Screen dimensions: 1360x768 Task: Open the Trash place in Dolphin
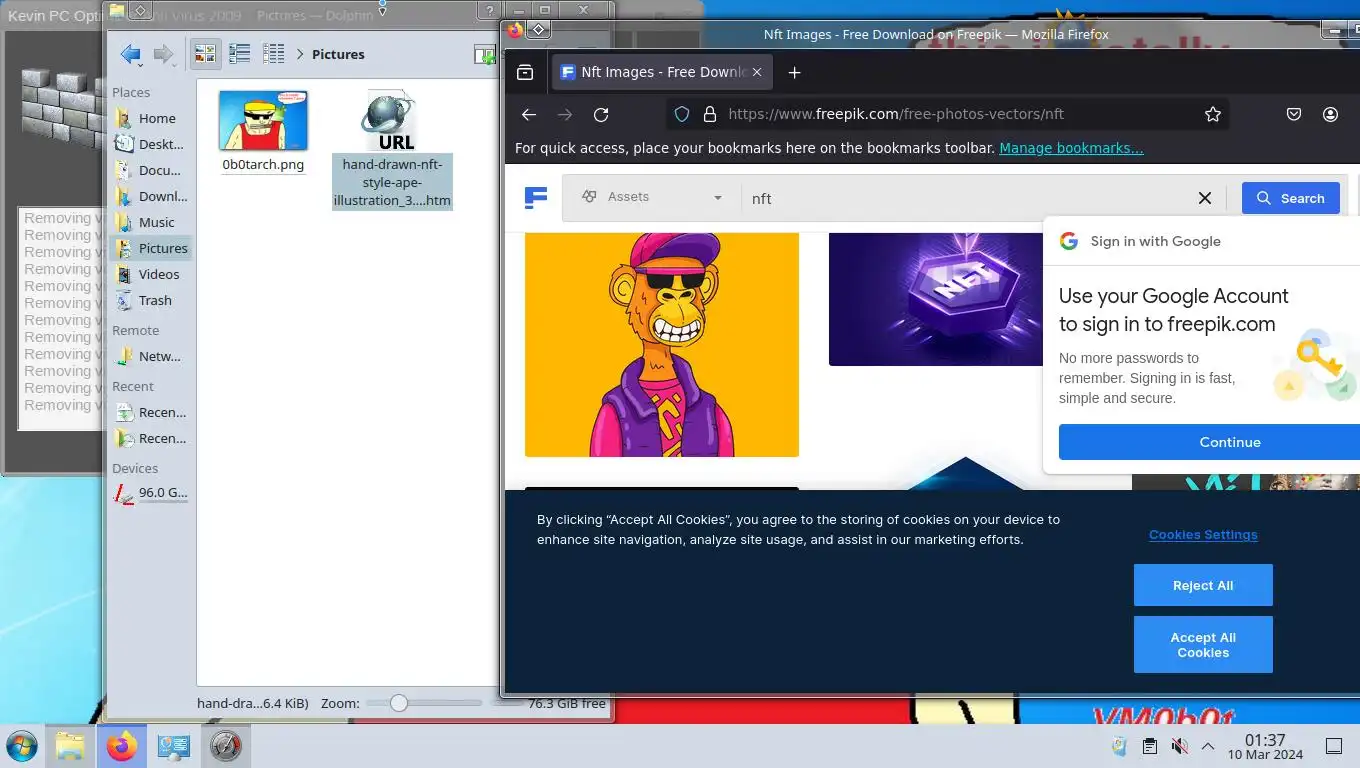click(x=150, y=300)
